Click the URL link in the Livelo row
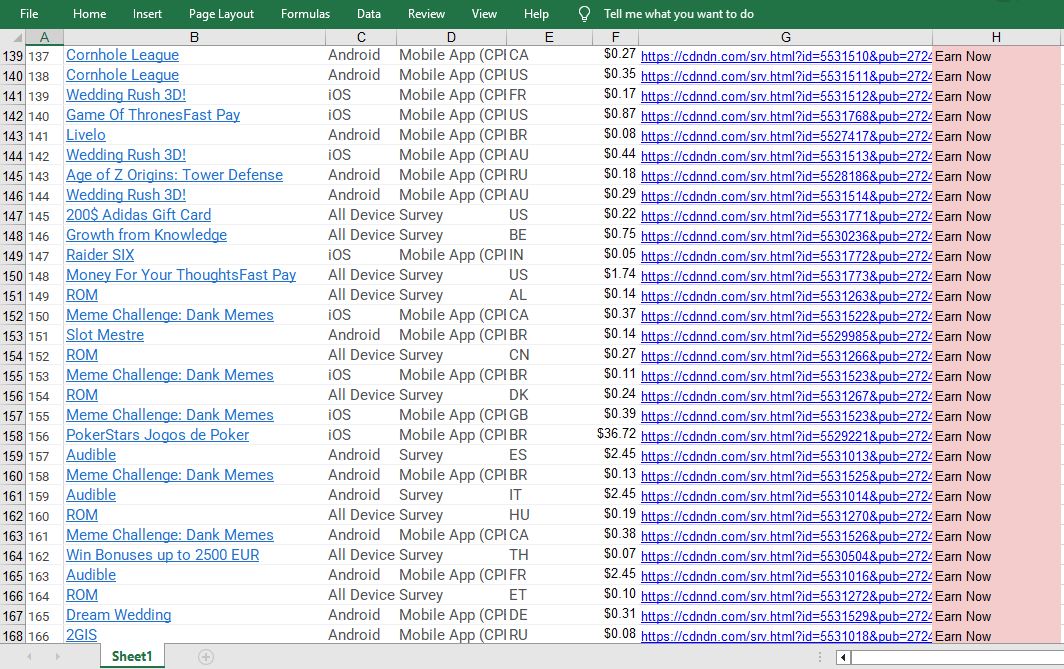 pyautogui.click(x=785, y=136)
